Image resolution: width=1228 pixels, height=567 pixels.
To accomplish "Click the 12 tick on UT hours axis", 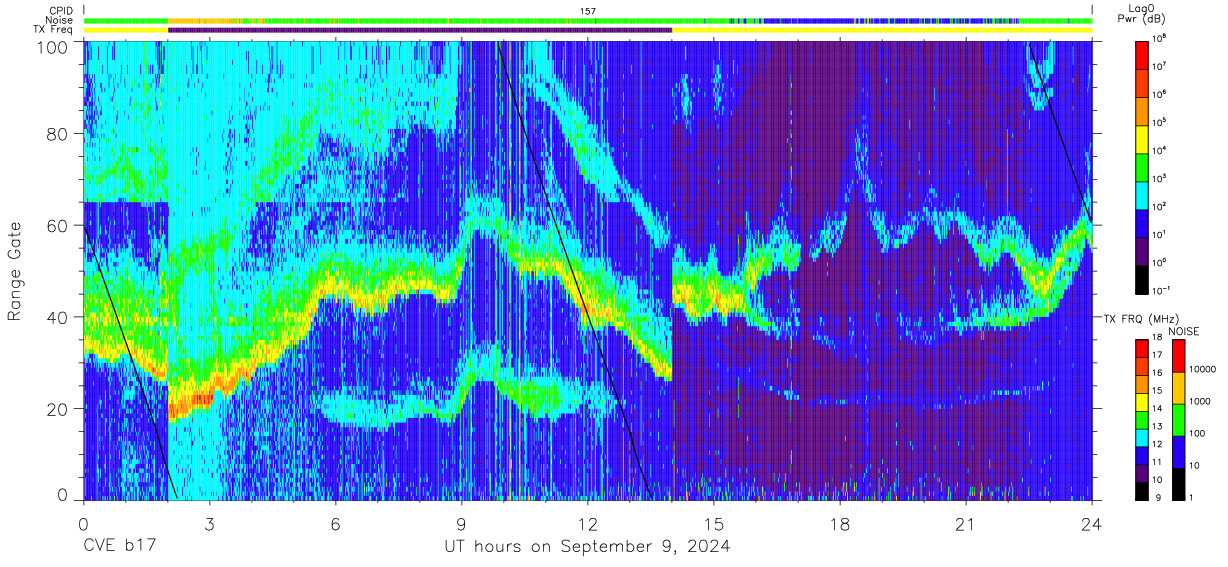I will coord(587,523).
